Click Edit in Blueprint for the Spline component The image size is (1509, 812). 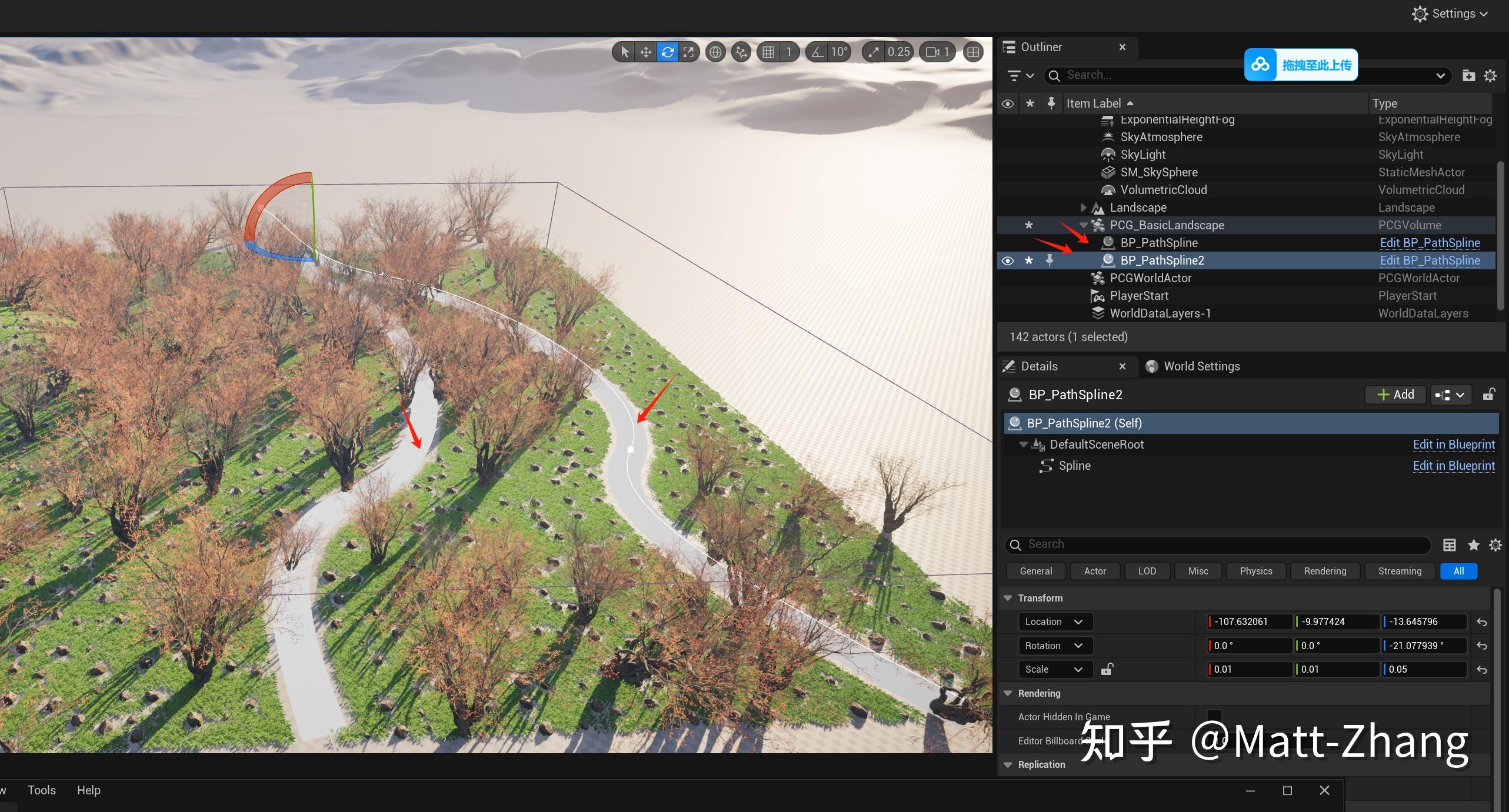pos(1454,465)
